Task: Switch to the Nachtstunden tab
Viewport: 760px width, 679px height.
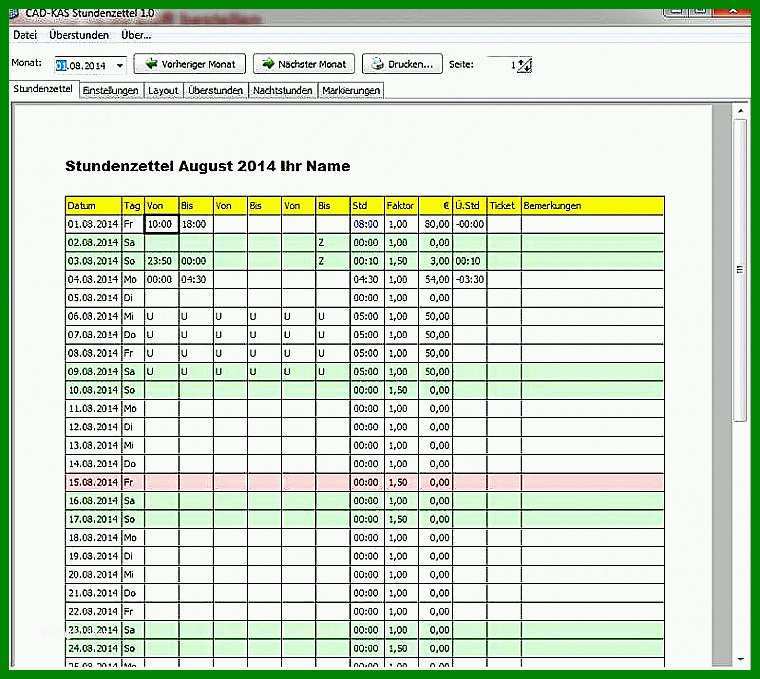Action: [x=283, y=91]
